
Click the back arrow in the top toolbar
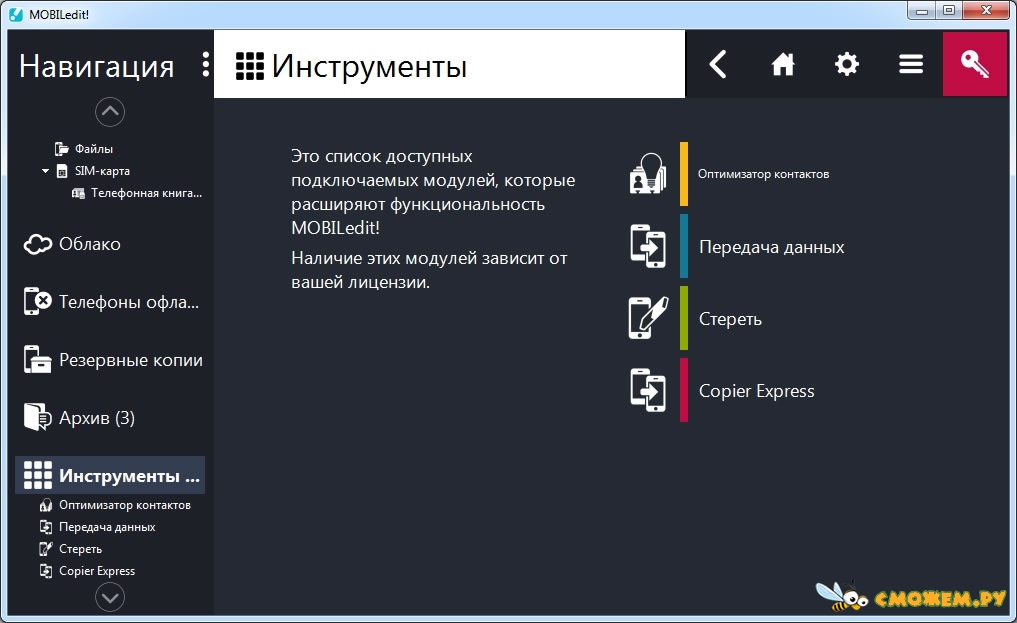click(717, 64)
